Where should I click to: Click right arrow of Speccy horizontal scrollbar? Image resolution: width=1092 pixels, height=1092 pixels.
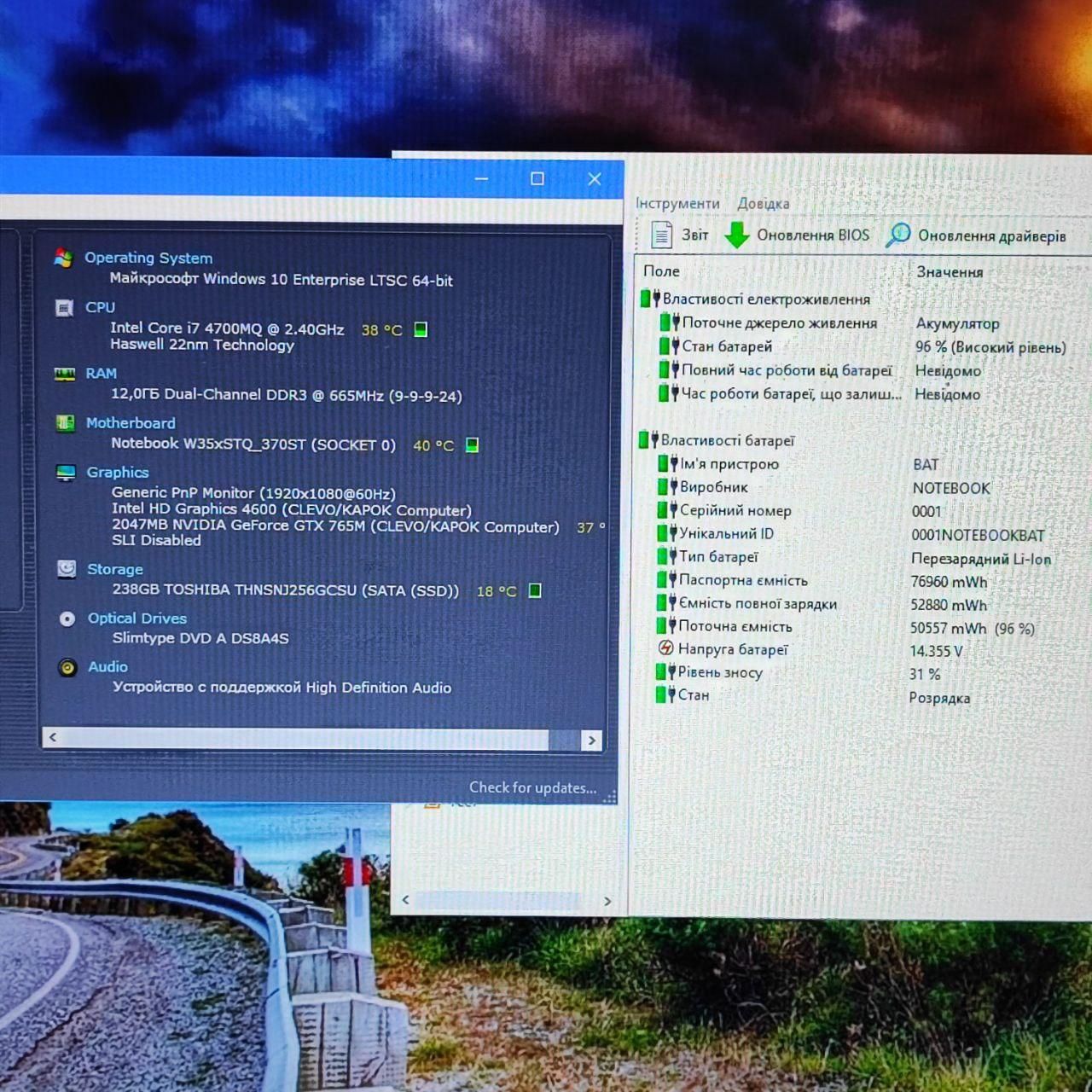point(592,740)
